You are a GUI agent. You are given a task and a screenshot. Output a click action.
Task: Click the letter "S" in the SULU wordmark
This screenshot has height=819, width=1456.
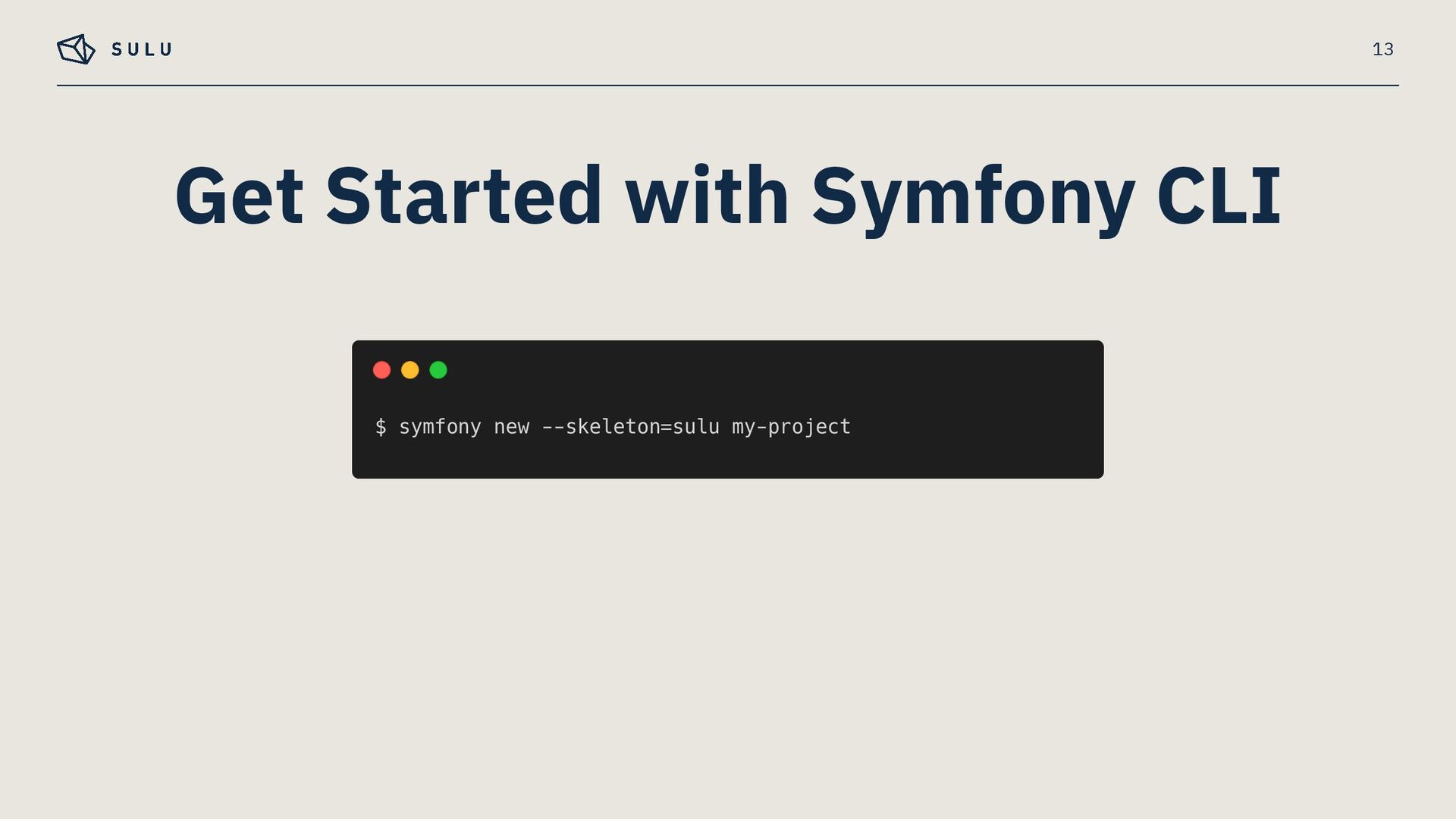coord(118,50)
